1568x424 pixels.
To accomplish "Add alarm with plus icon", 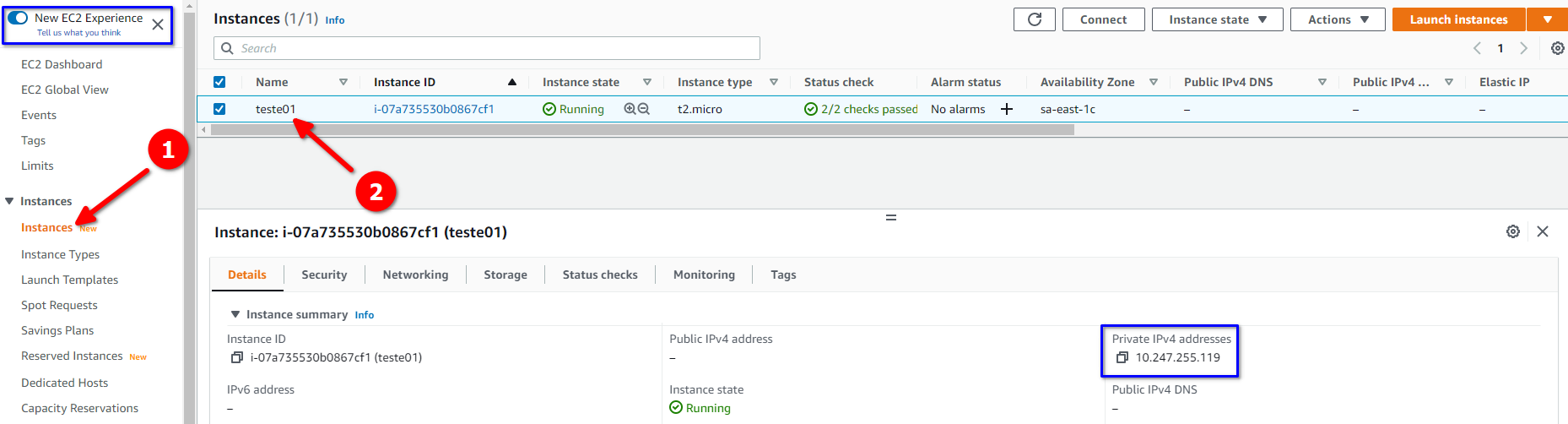I will coord(1007,109).
